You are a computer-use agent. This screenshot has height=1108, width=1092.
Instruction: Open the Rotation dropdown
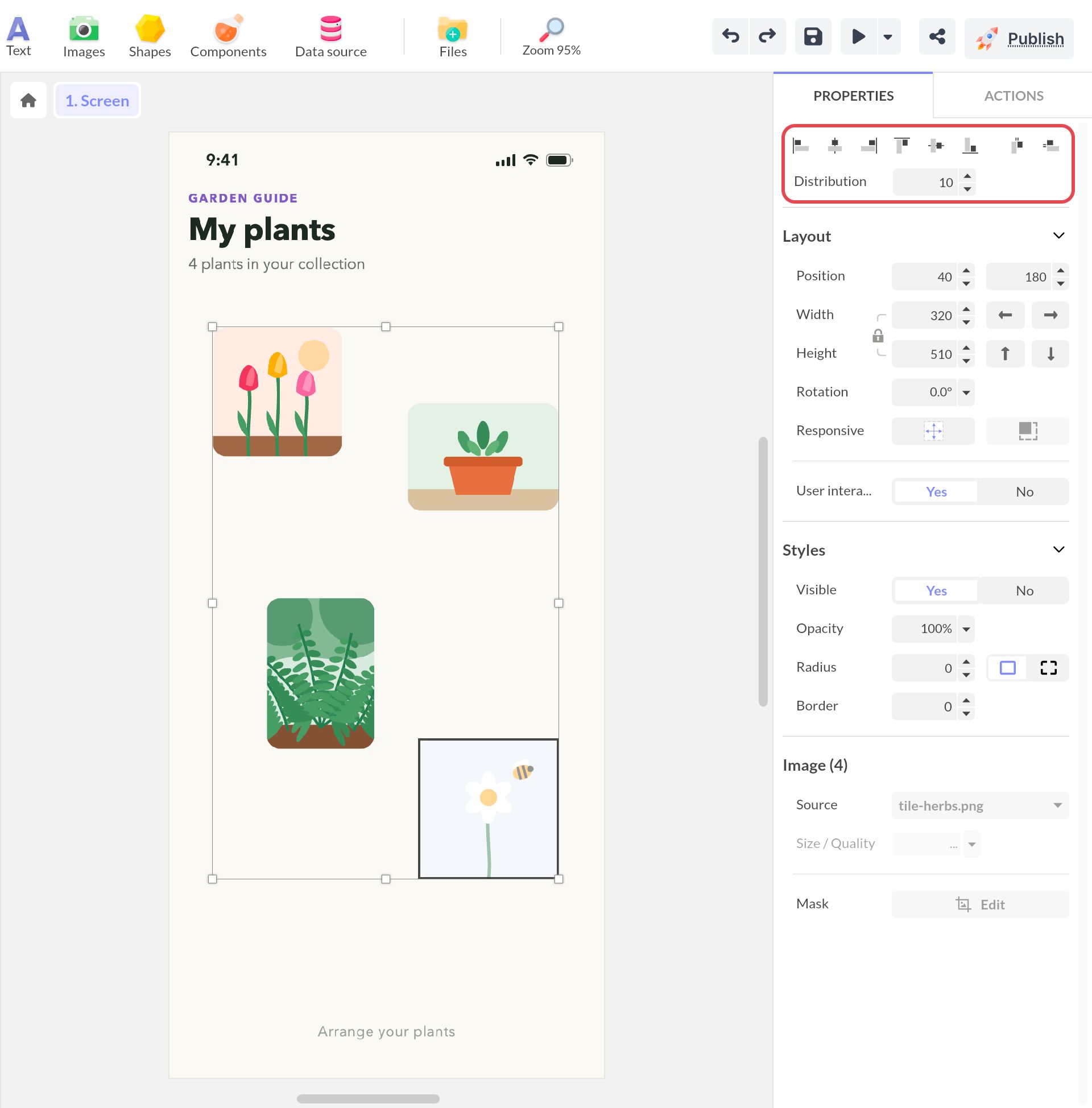click(x=966, y=392)
